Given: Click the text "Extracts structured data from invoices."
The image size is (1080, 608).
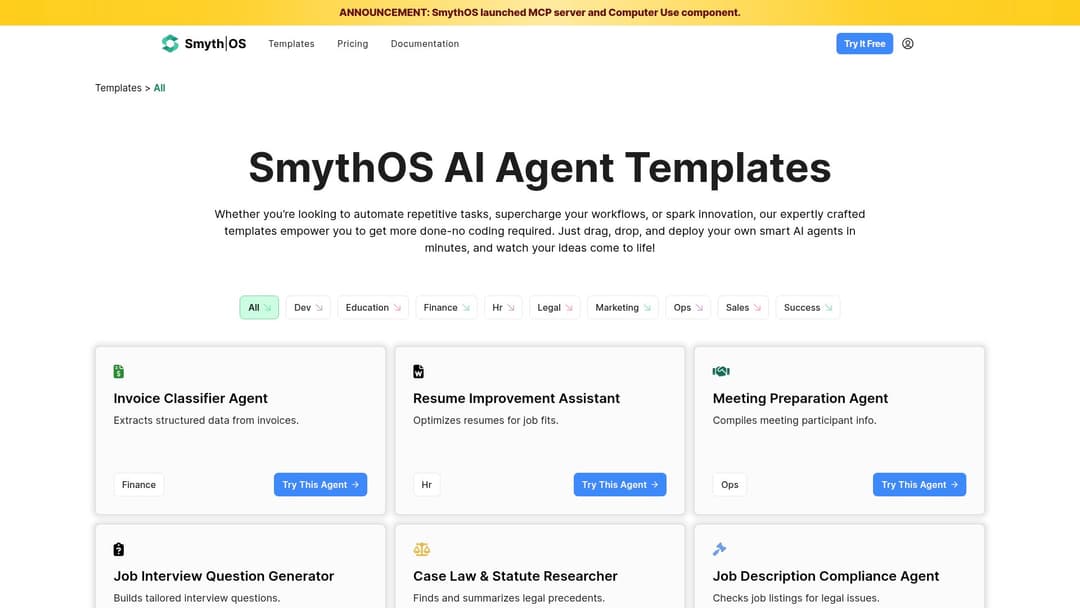Looking at the screenshot, I should point(206,420).
